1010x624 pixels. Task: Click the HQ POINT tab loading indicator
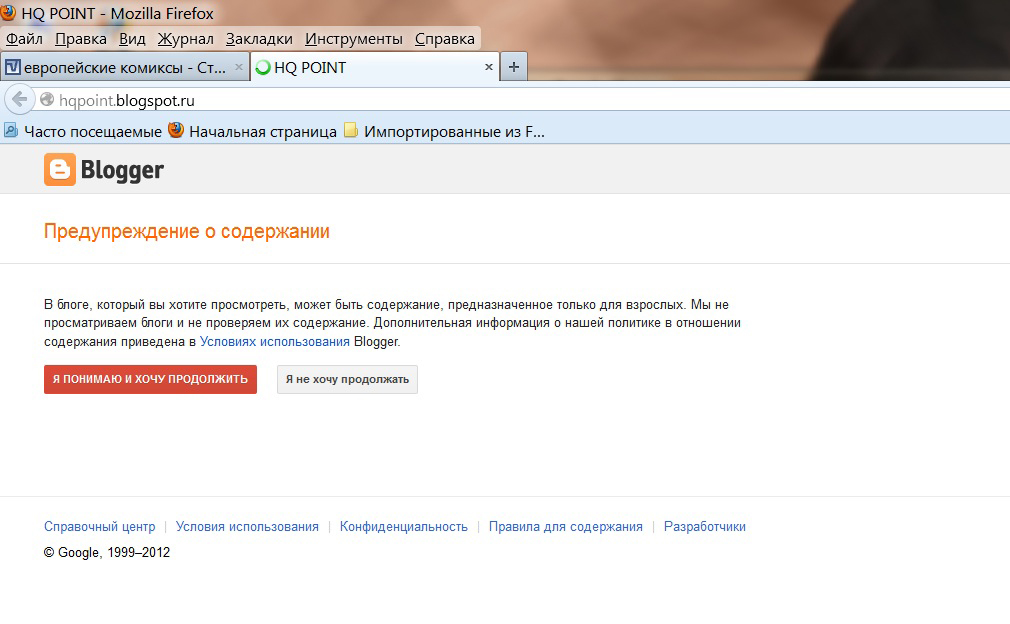click(263, 67)
